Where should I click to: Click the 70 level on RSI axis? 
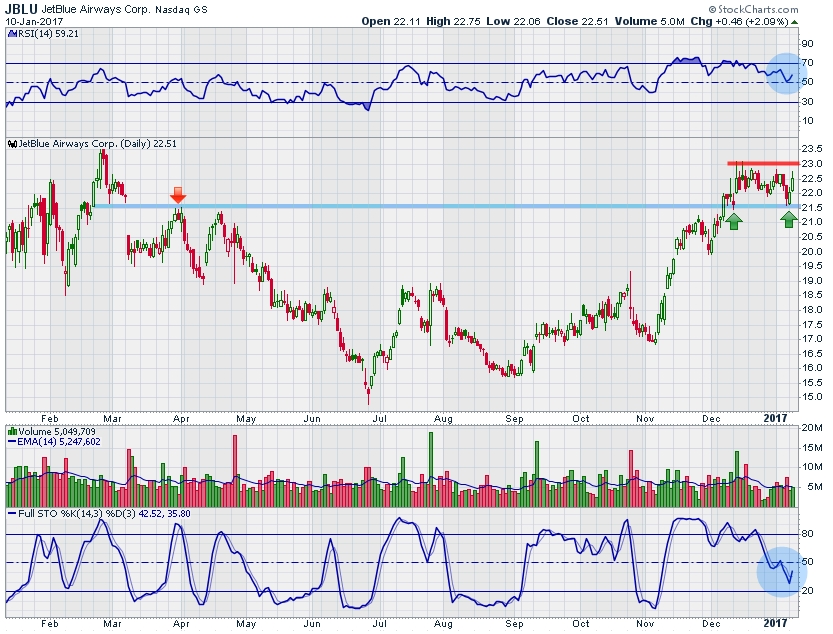click(808, 63)
